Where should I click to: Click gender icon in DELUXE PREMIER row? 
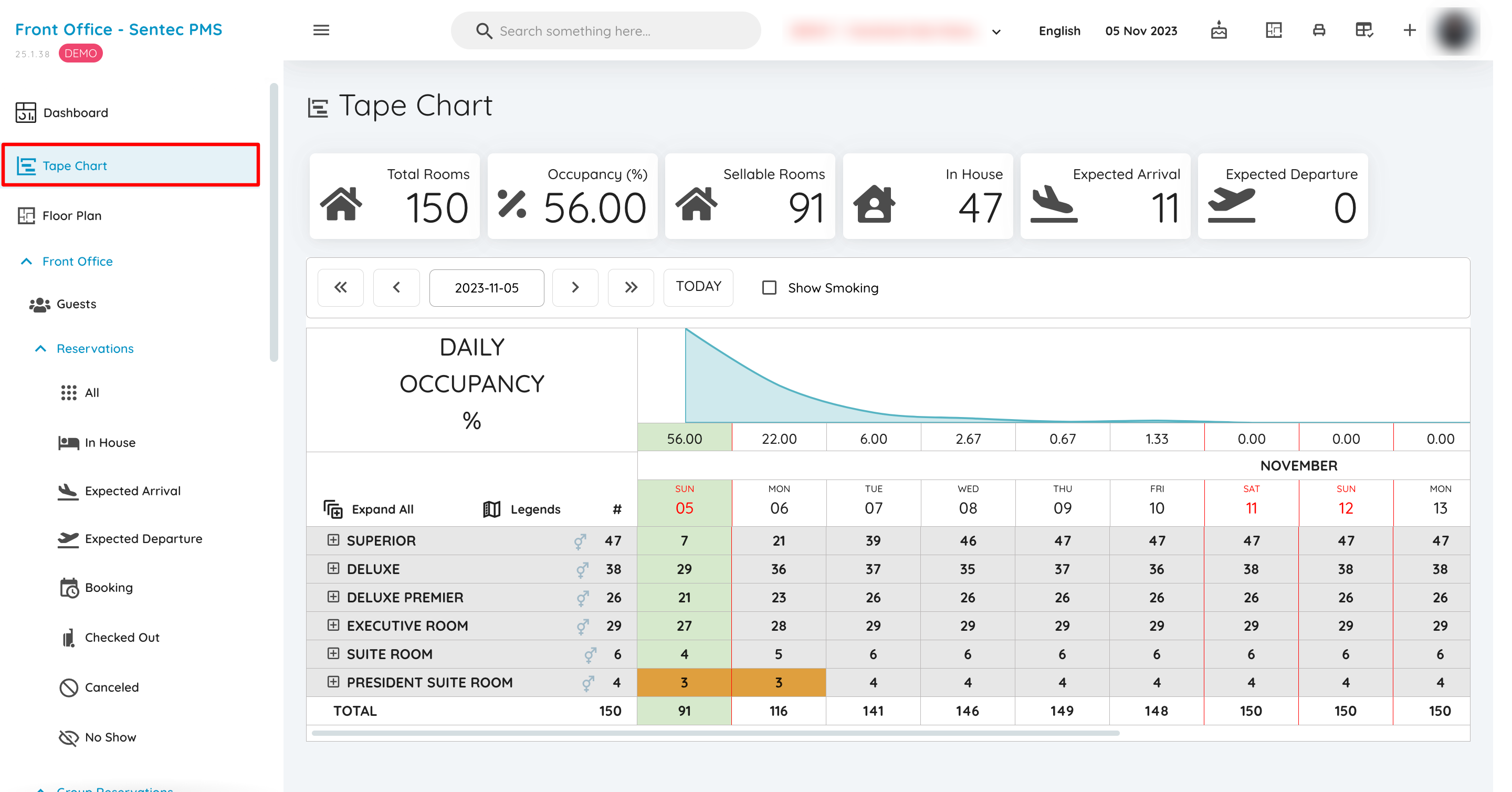(x=582, y=598)
